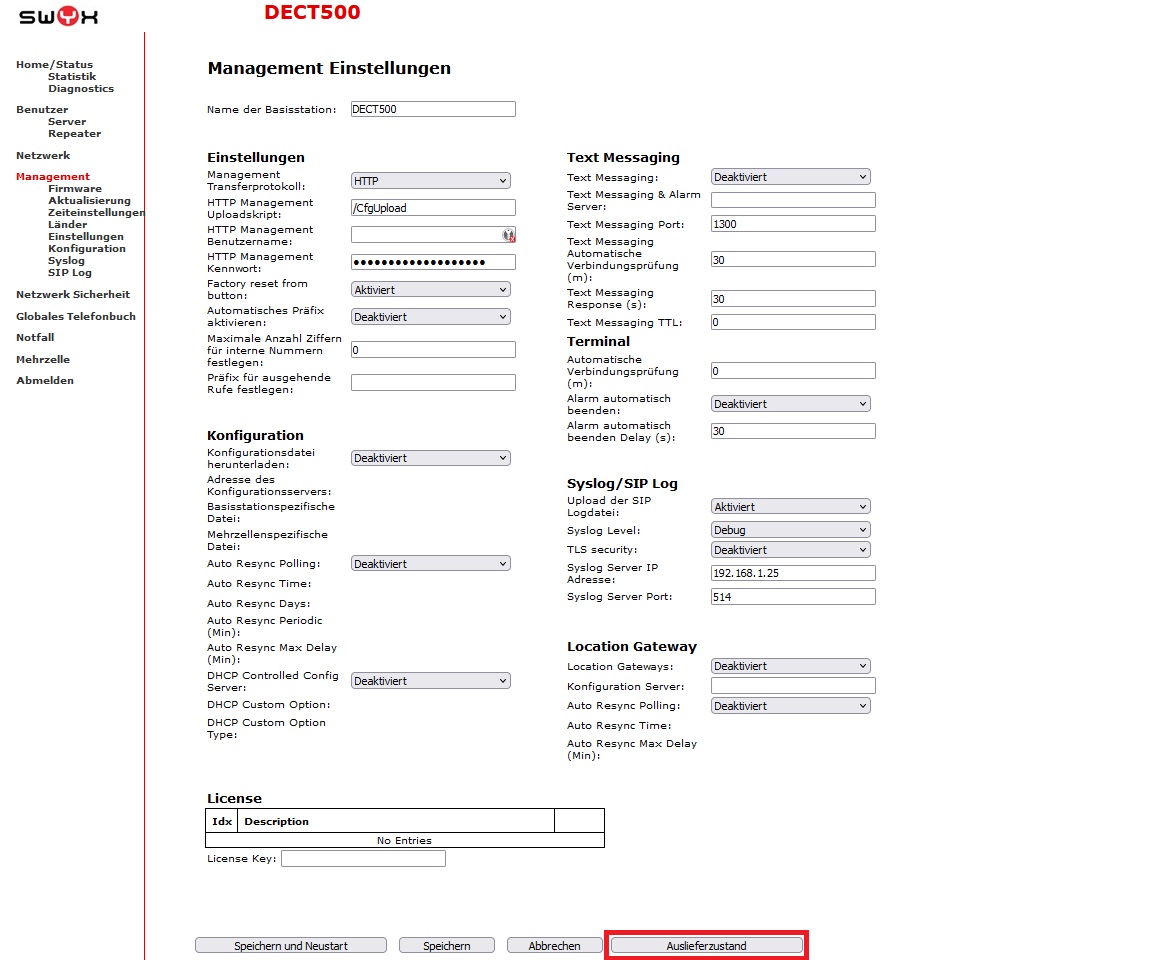Expand the Syslog Level dropdown

(x=790, y=530)
